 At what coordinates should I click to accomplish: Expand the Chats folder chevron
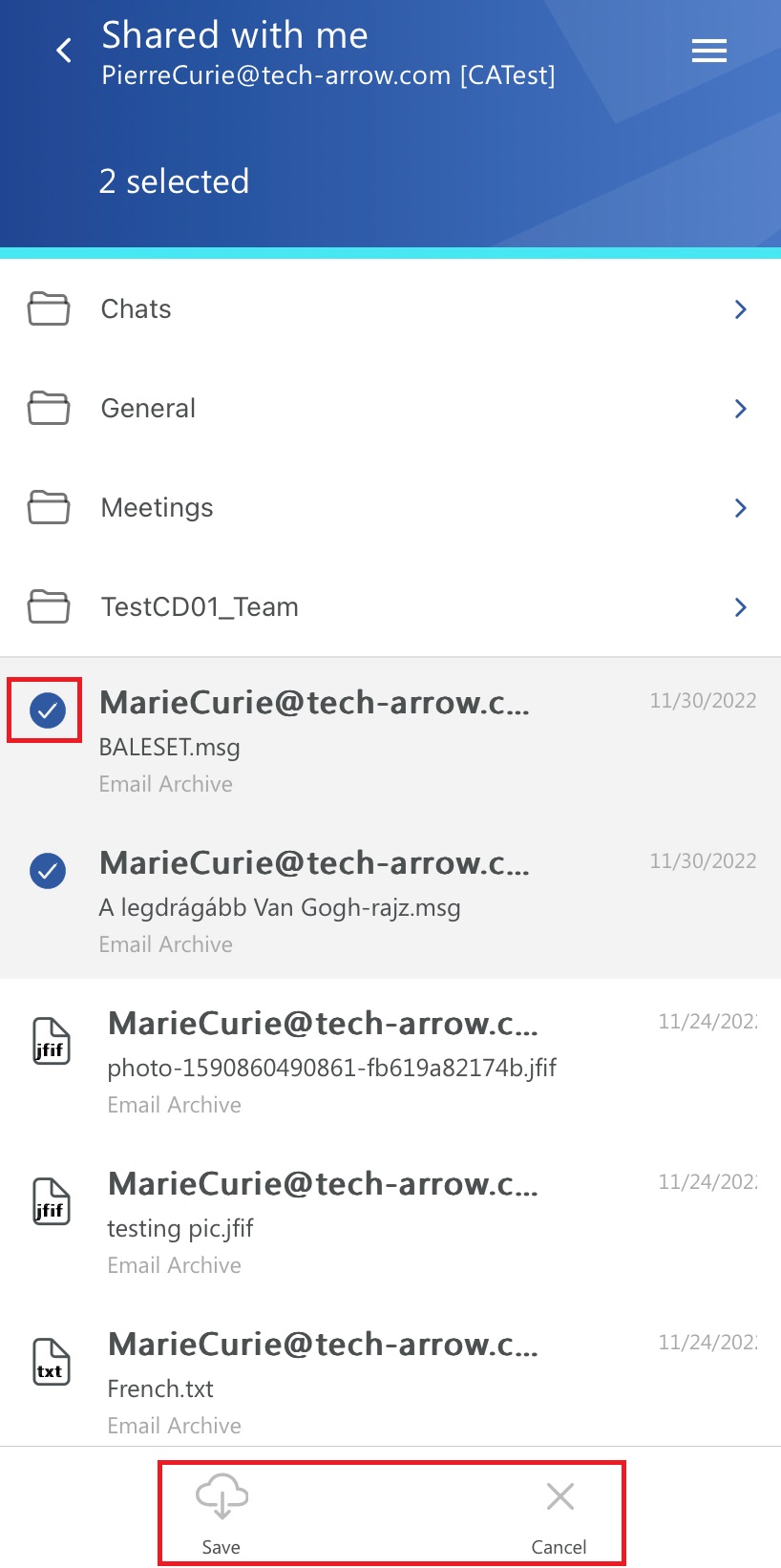(x=740, y=309)
